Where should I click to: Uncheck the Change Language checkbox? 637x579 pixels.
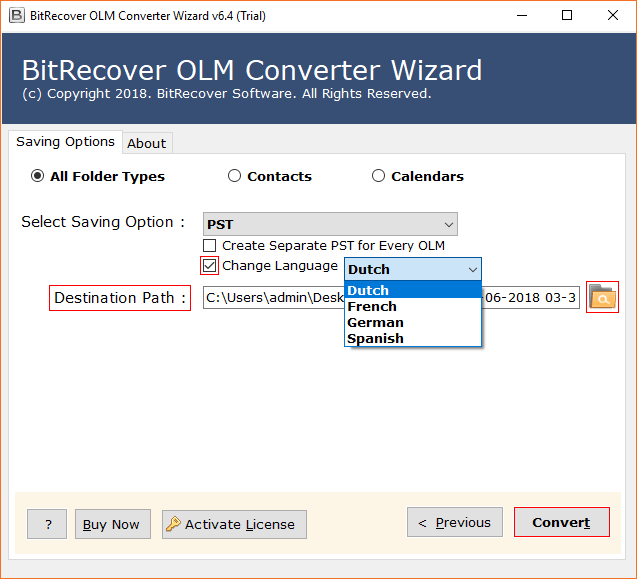tap(210, 266)
